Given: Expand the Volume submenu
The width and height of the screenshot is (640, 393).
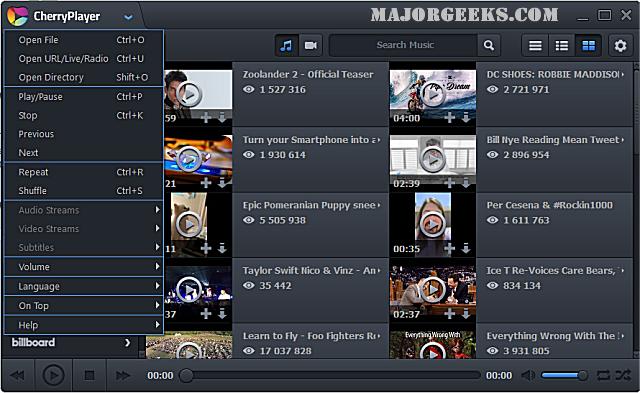Looking at the screenshot, I should click(84, 267).
